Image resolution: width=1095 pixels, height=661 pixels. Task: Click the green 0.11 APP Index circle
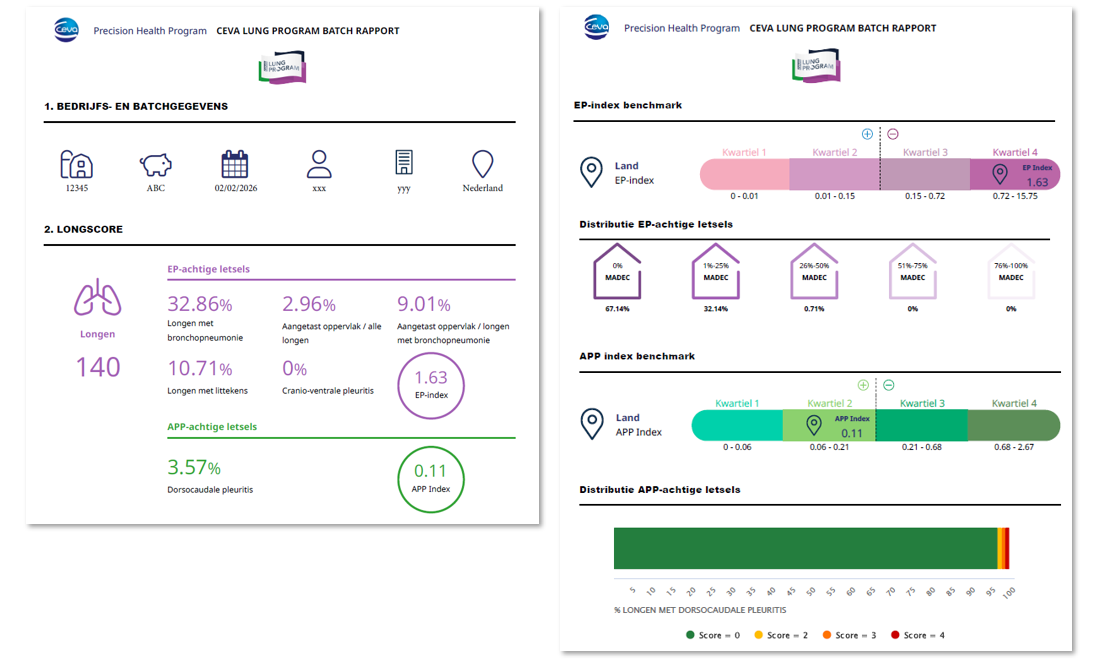430,478
